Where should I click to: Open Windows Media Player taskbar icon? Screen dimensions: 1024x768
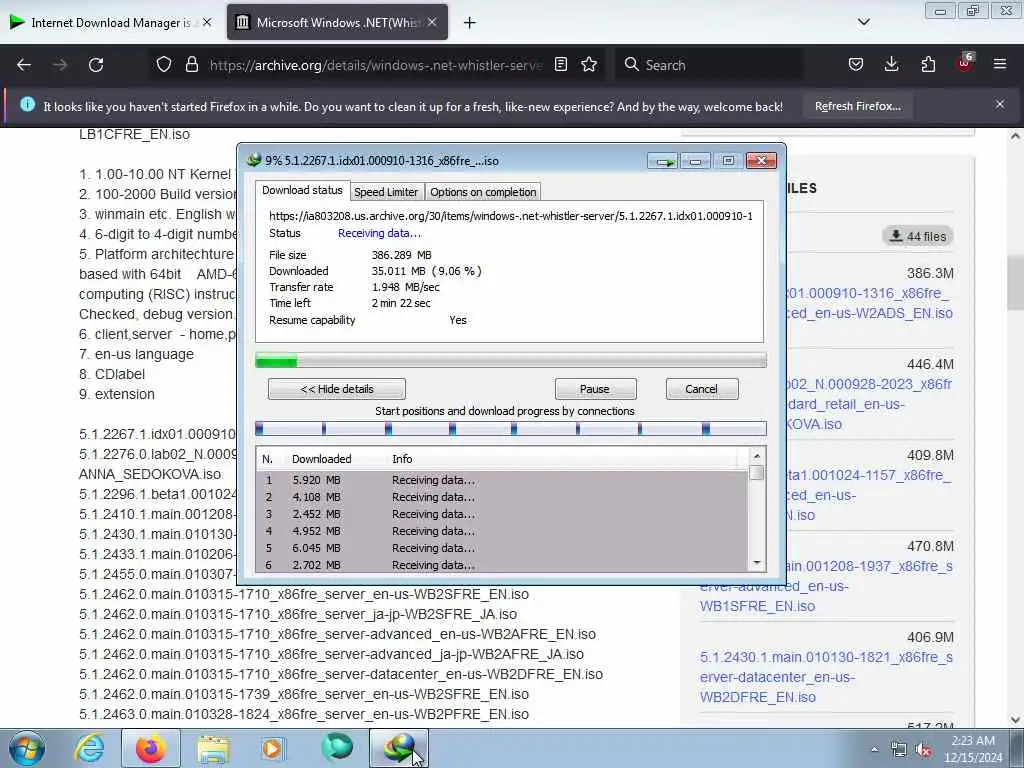point(273,748)
